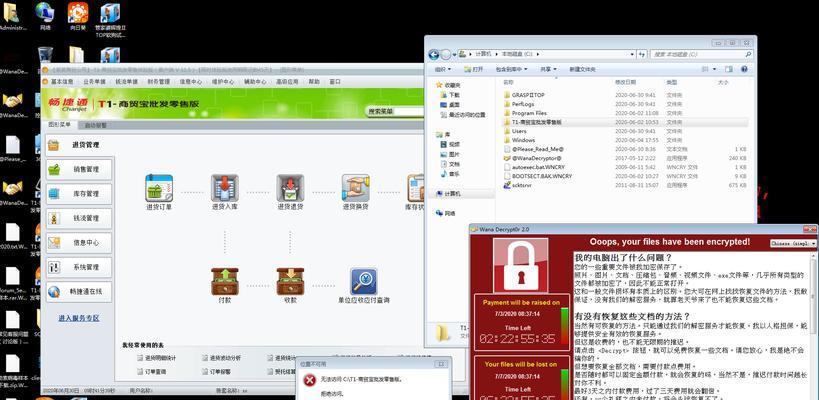Open the 订单报警 report shortcut

tap(217, 372)
